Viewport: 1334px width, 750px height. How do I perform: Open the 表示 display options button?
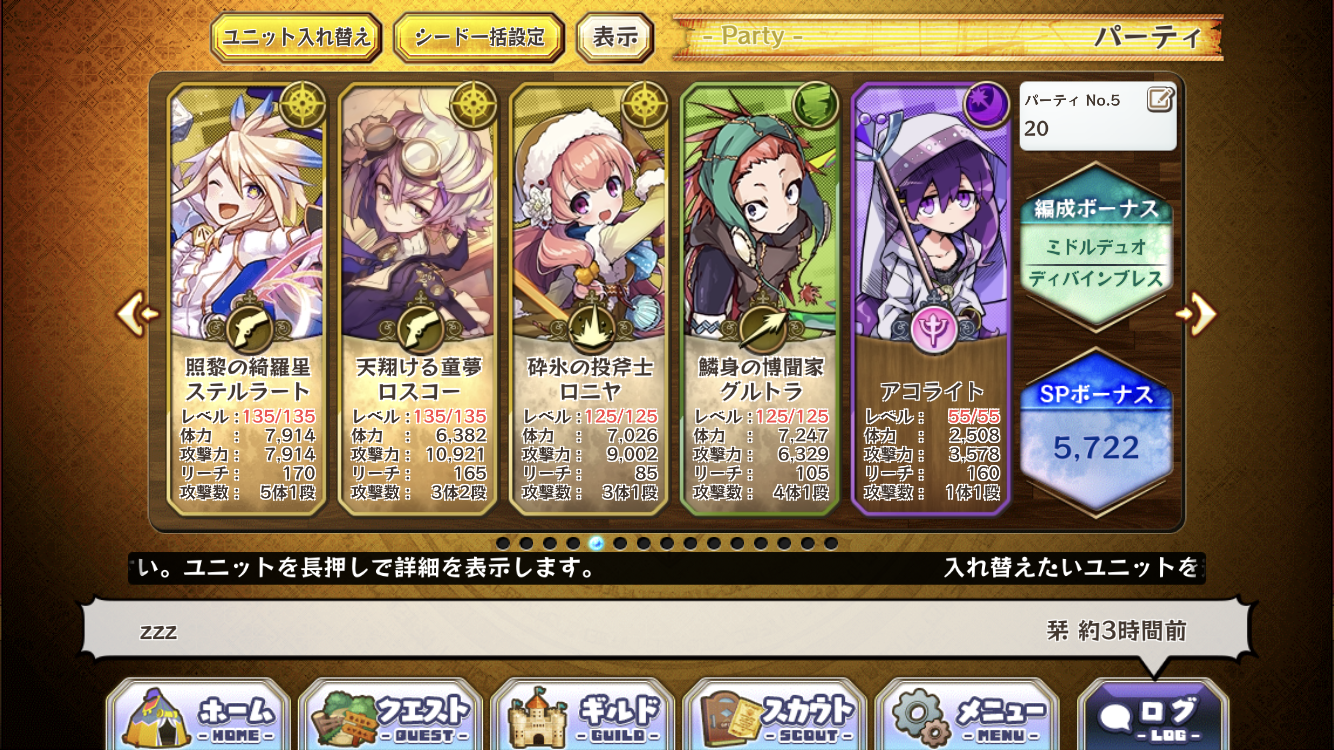pos(615,38)
